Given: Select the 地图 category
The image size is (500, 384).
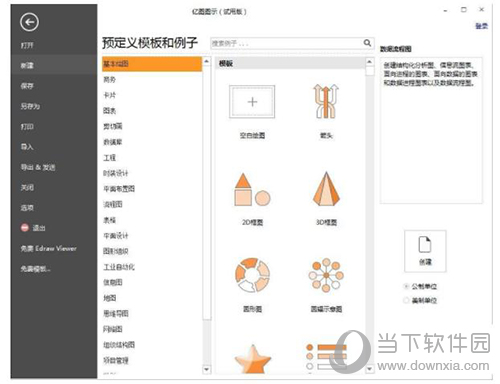Looking at the screenshot, I should pyautogui.click(x=109, y=298).
